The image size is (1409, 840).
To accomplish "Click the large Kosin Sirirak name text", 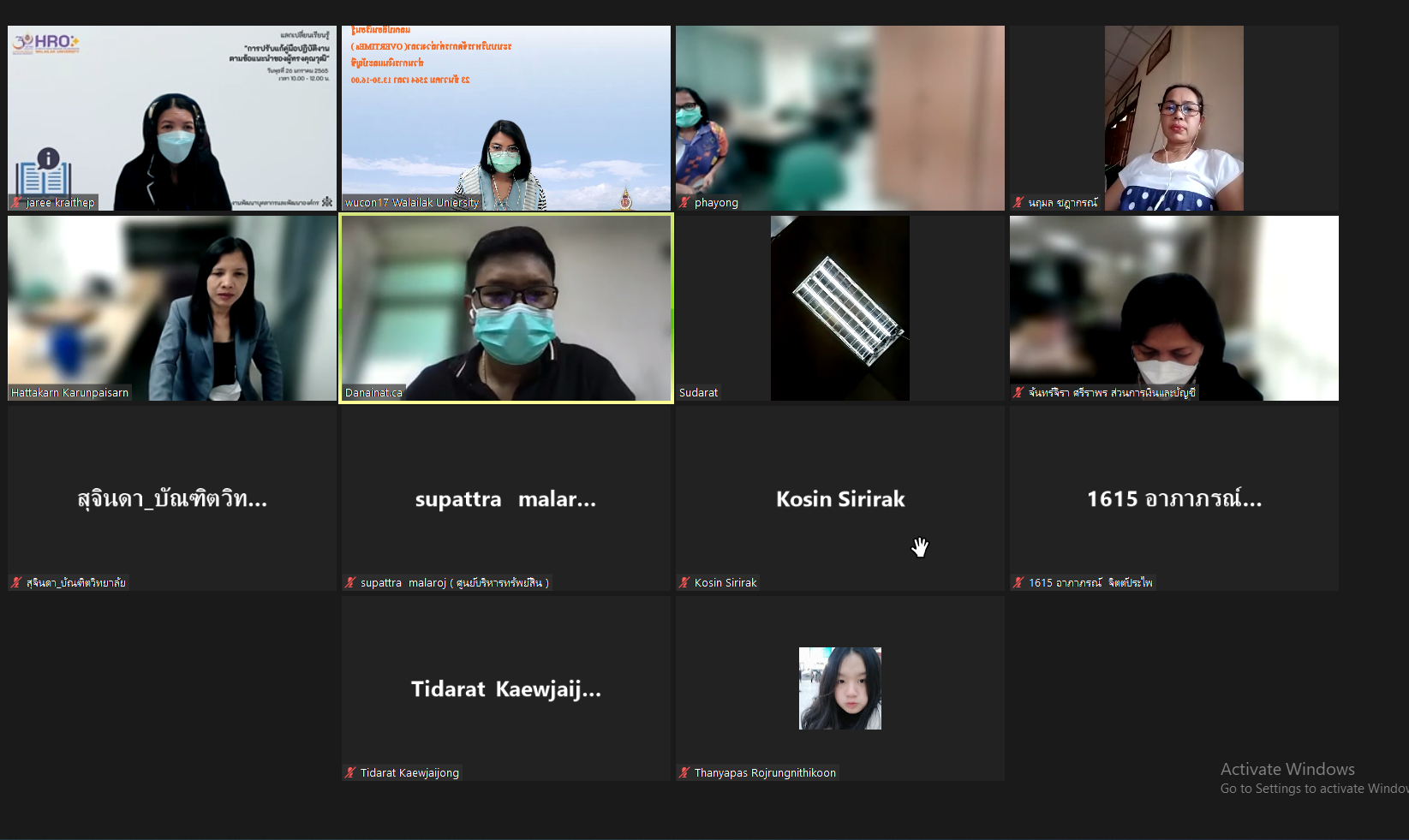I will [840, 499].
